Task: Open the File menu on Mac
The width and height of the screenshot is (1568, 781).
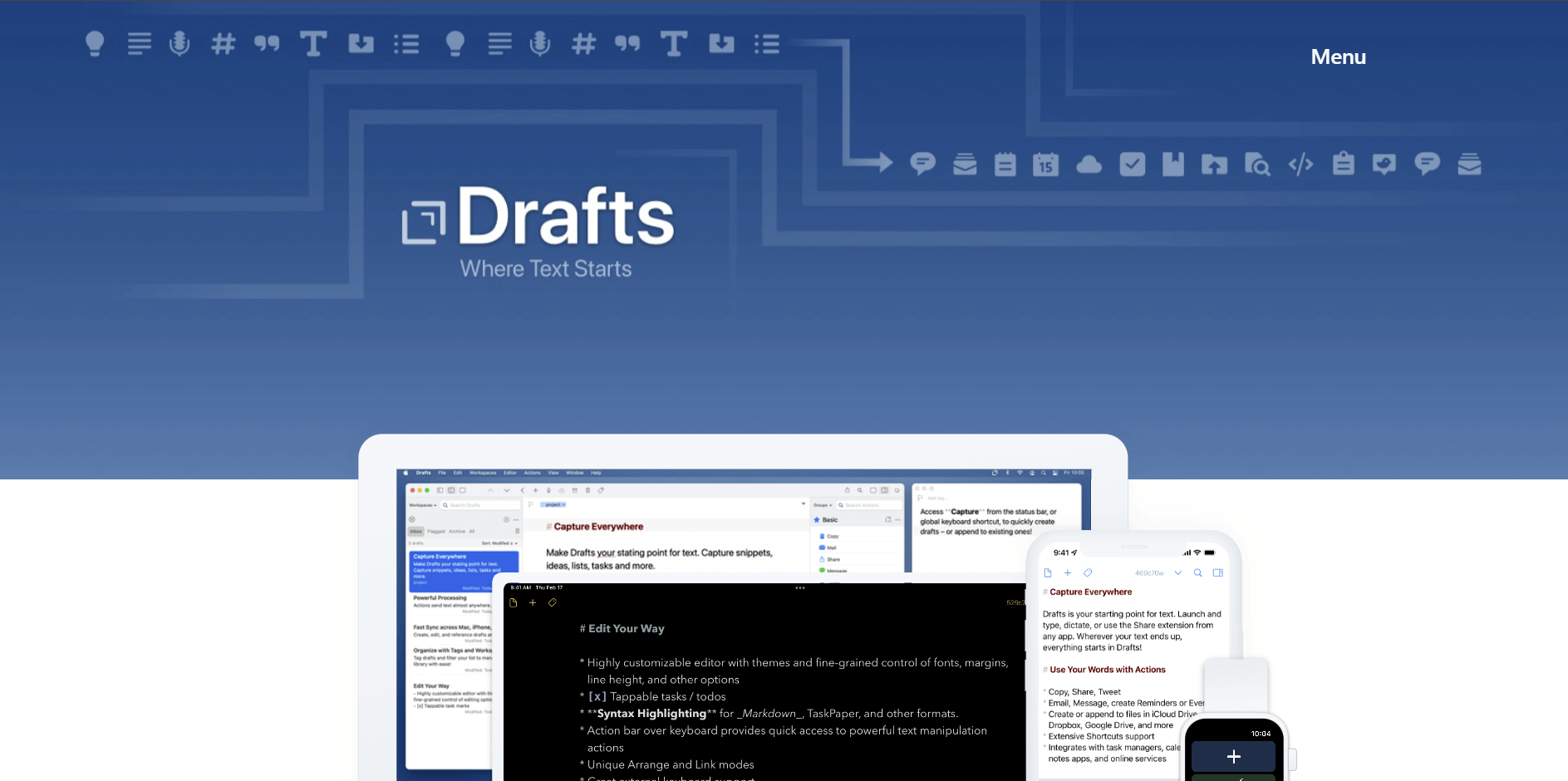Action: coord(442,473)
